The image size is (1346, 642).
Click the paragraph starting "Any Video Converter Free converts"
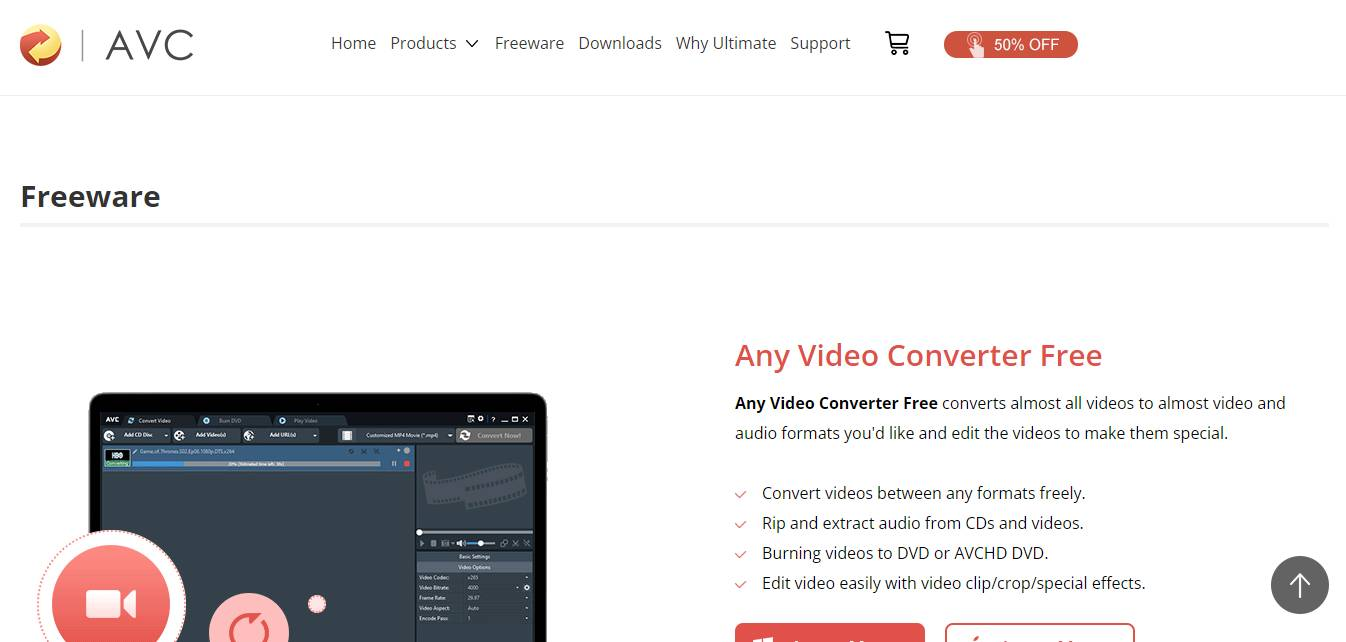[1010, 418]
